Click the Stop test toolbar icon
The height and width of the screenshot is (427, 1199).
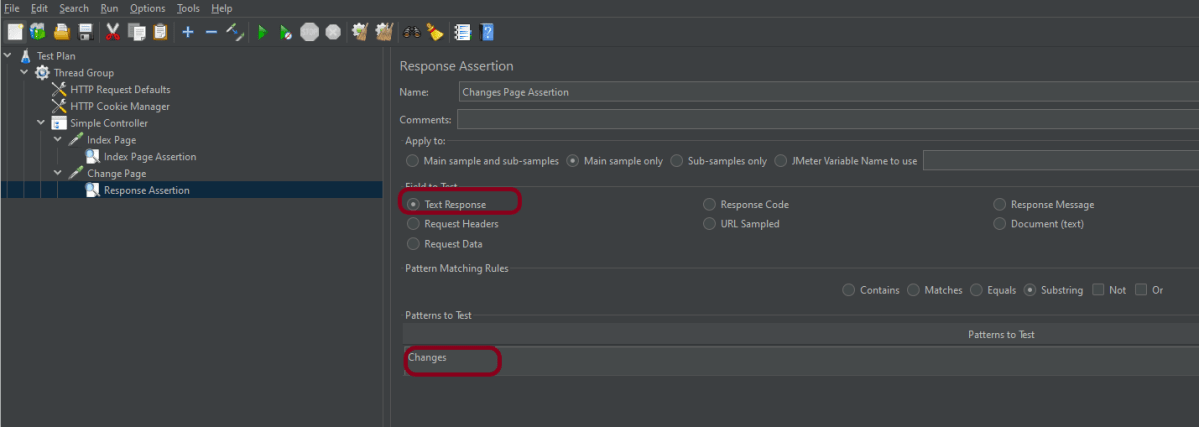[309, 32]
